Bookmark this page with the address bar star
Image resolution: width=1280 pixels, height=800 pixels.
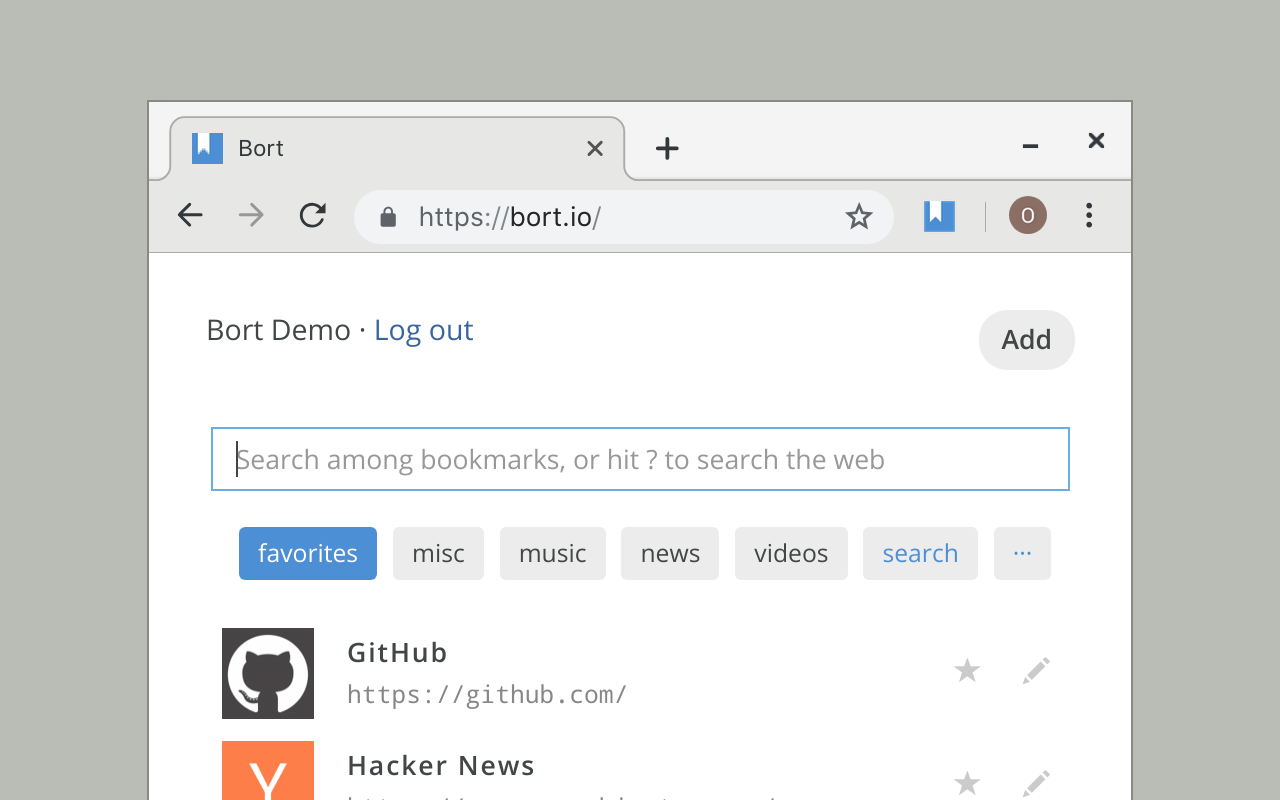coord(859,217)
